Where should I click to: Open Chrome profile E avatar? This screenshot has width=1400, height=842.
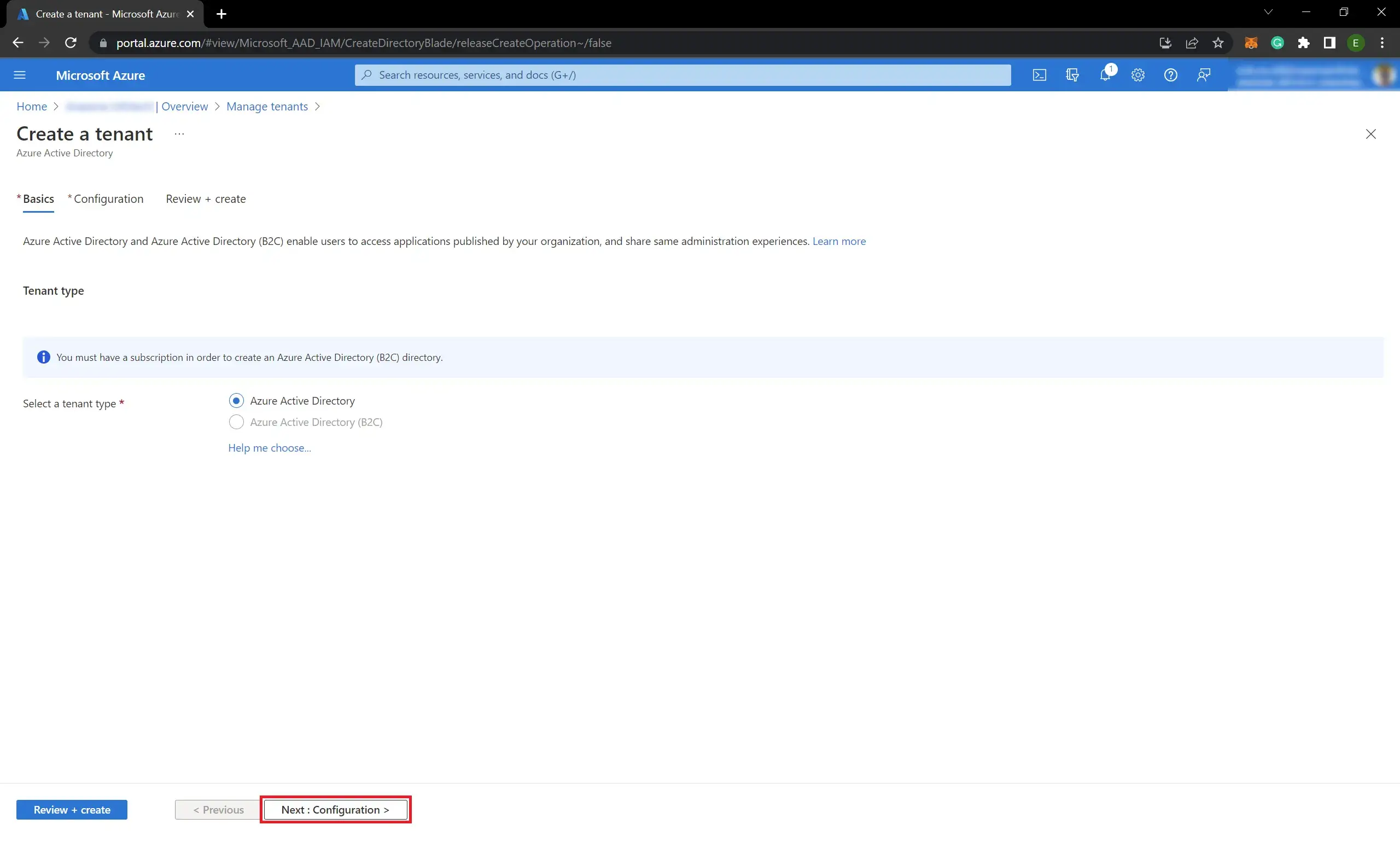tap(1356, 43)
